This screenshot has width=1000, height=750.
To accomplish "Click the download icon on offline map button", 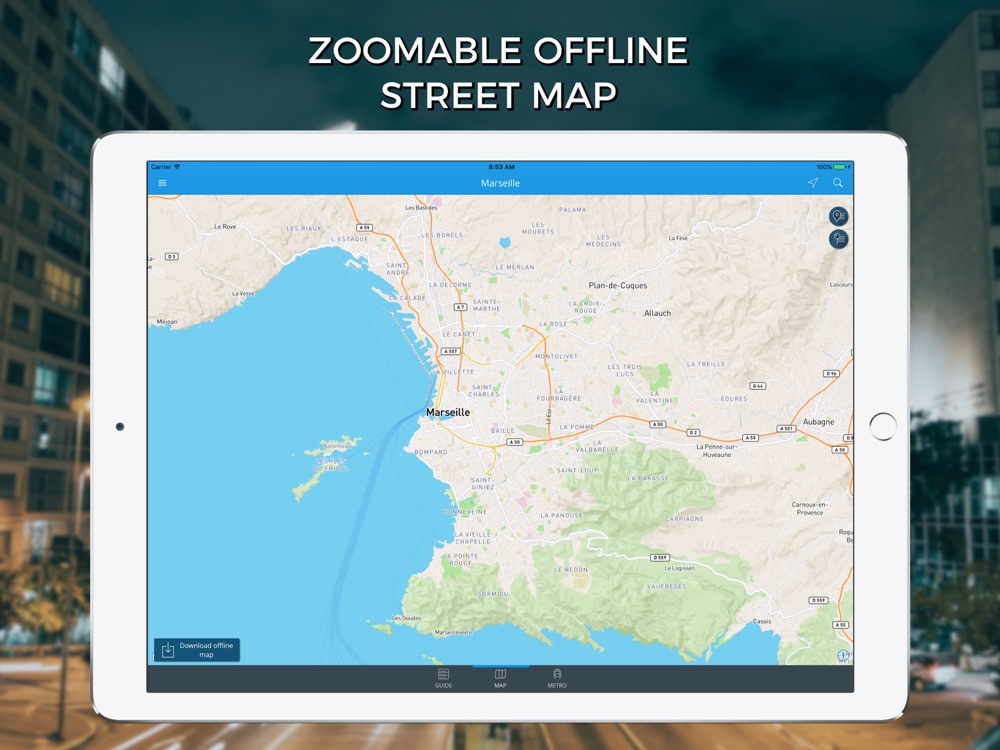I will pyautogui.click(x=168, y=650).
